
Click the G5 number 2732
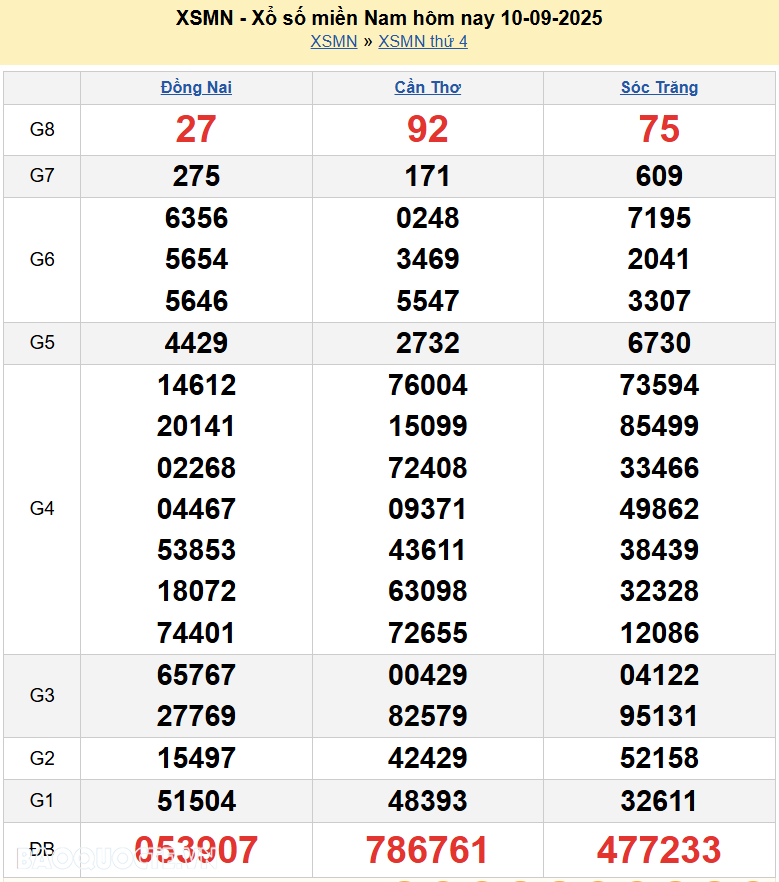click(428, 343)
